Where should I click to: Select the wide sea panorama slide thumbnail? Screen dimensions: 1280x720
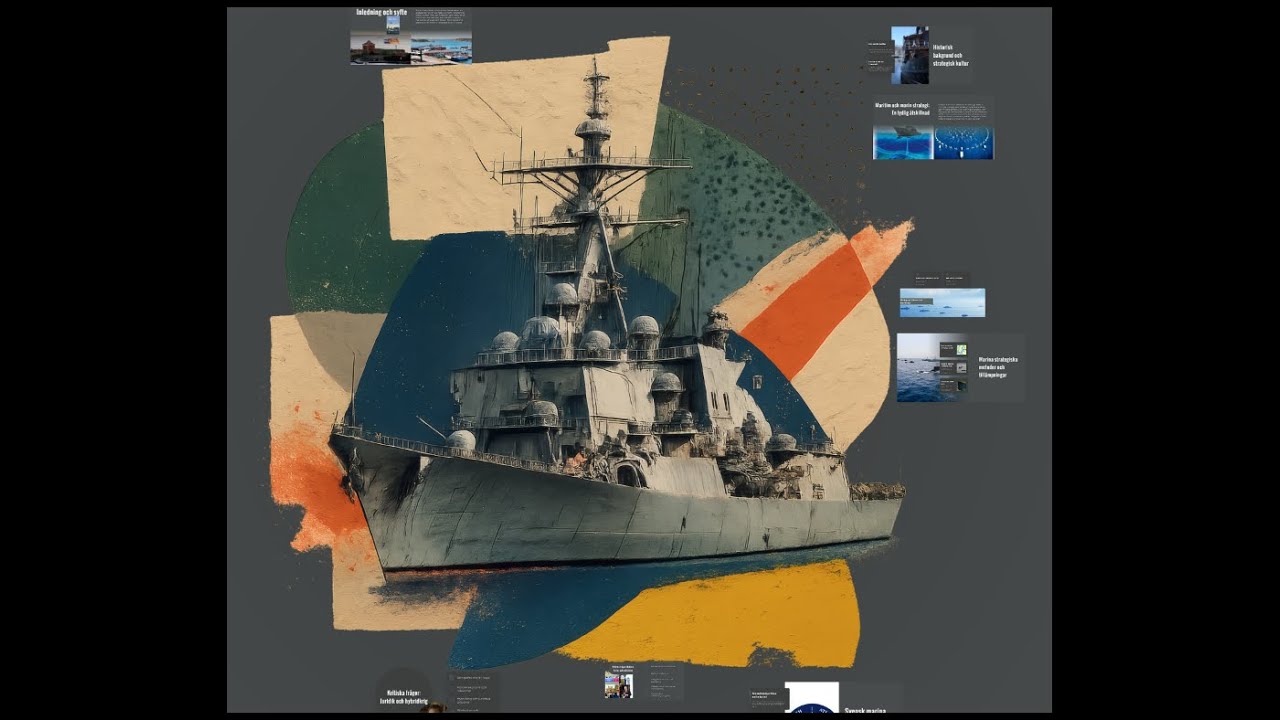(942, 303)
